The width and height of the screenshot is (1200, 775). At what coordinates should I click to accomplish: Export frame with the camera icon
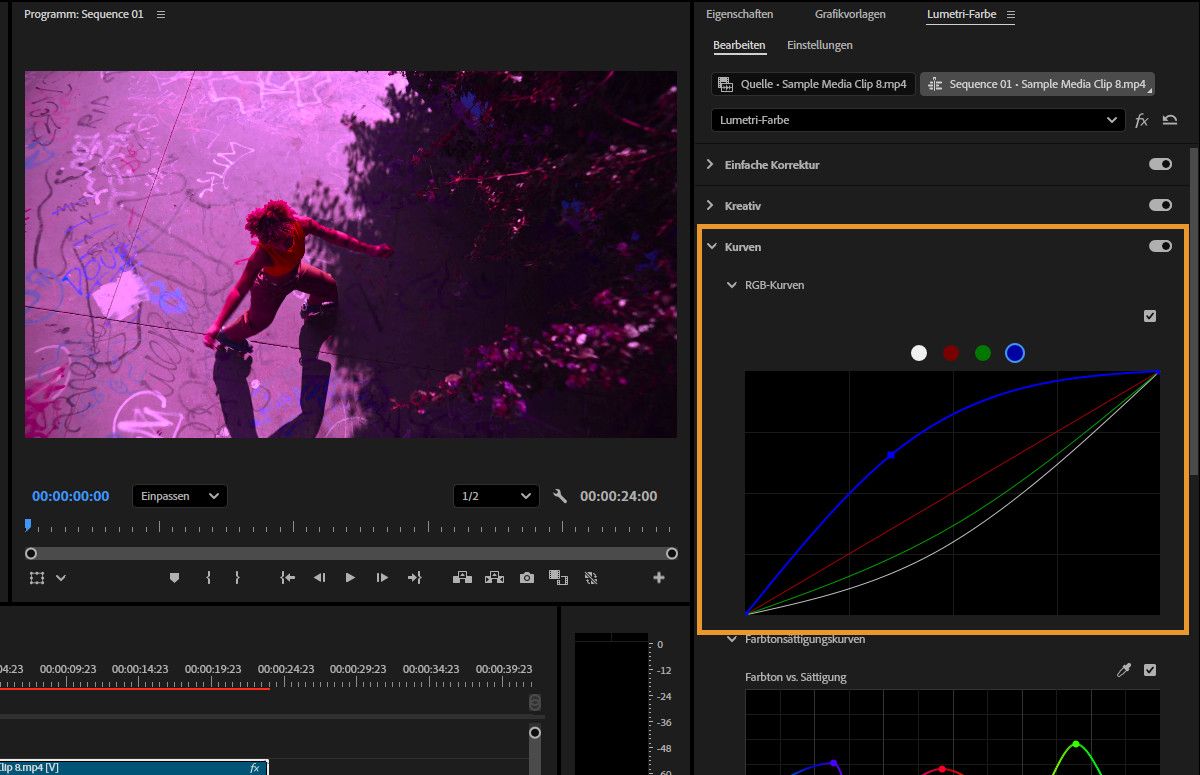[526, 578]
